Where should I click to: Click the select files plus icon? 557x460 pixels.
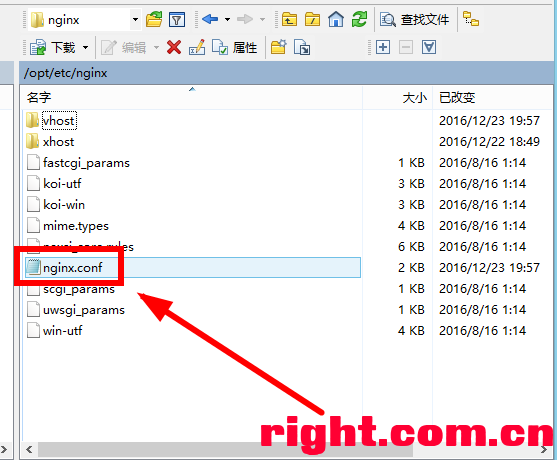click(383, 47)
